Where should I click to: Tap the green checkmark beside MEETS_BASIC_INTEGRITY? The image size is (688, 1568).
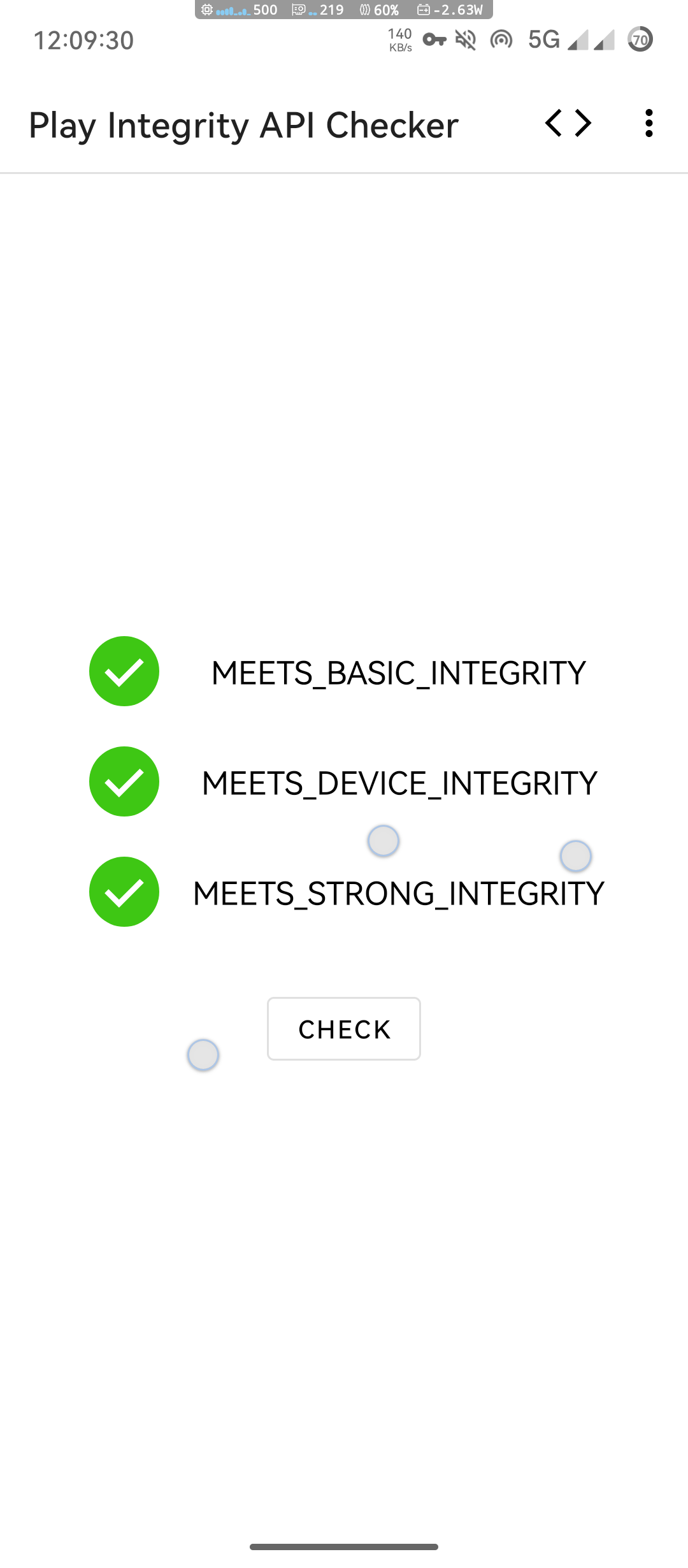coord(124,671)
